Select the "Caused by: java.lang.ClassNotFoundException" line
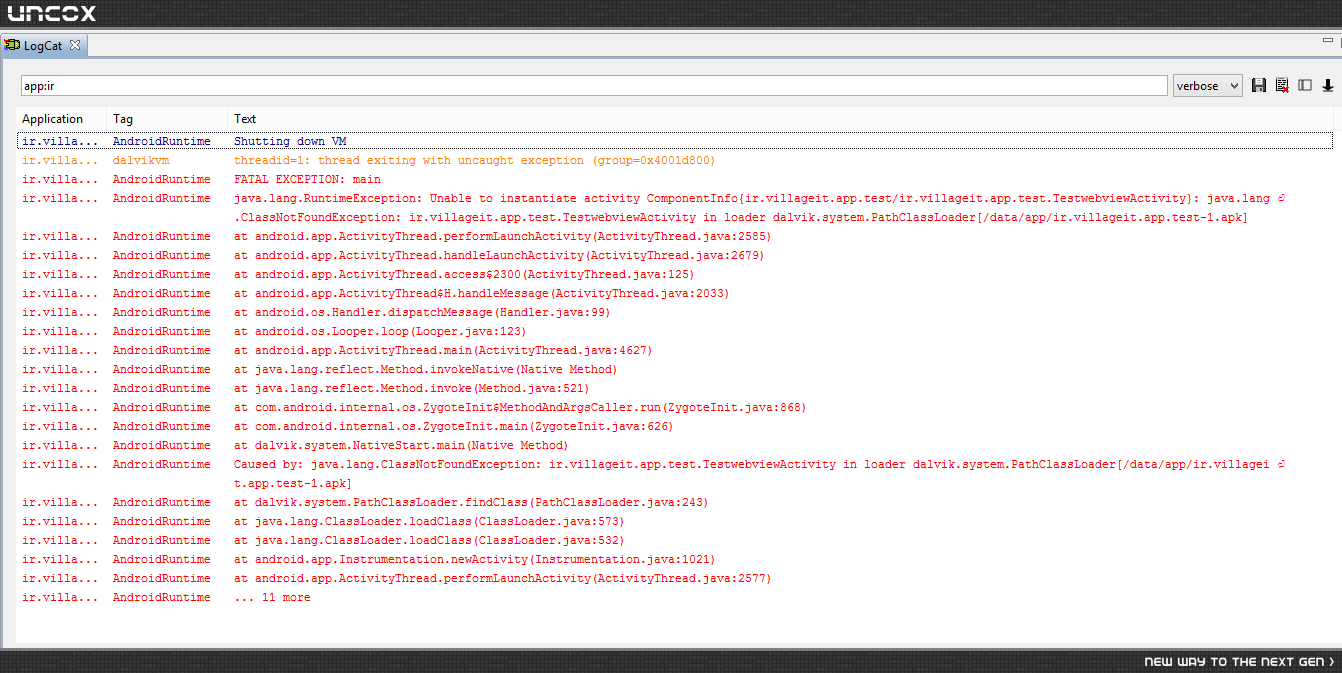Viewport: 1342px width, 673px height. (x=675, y=473)
